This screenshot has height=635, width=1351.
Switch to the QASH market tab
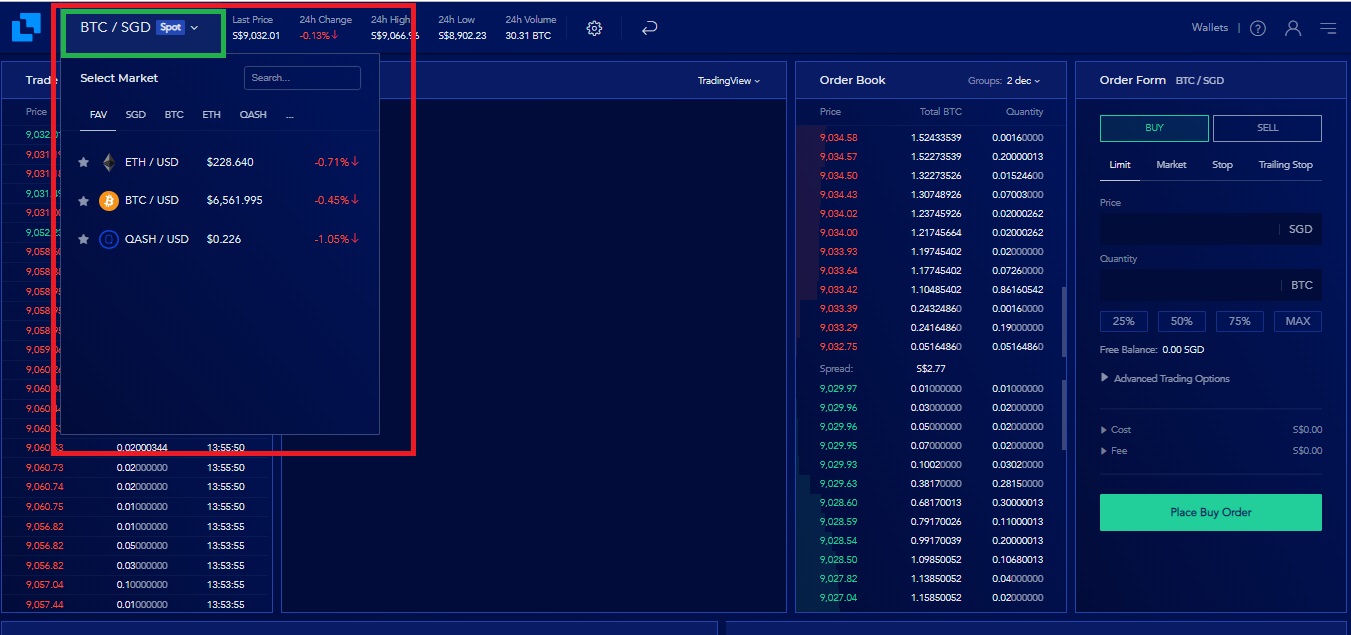click(253, 115)
